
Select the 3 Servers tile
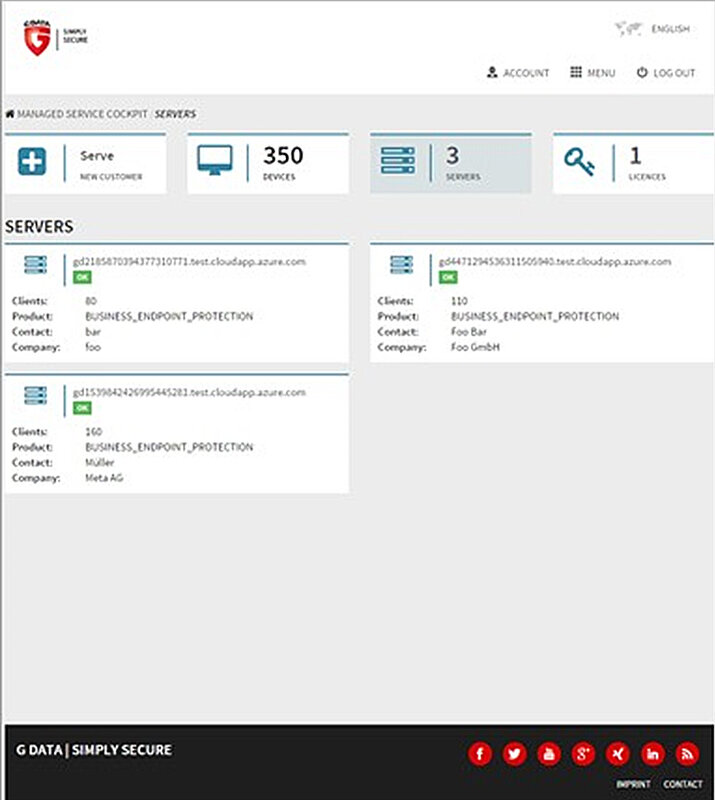[451, 163]
